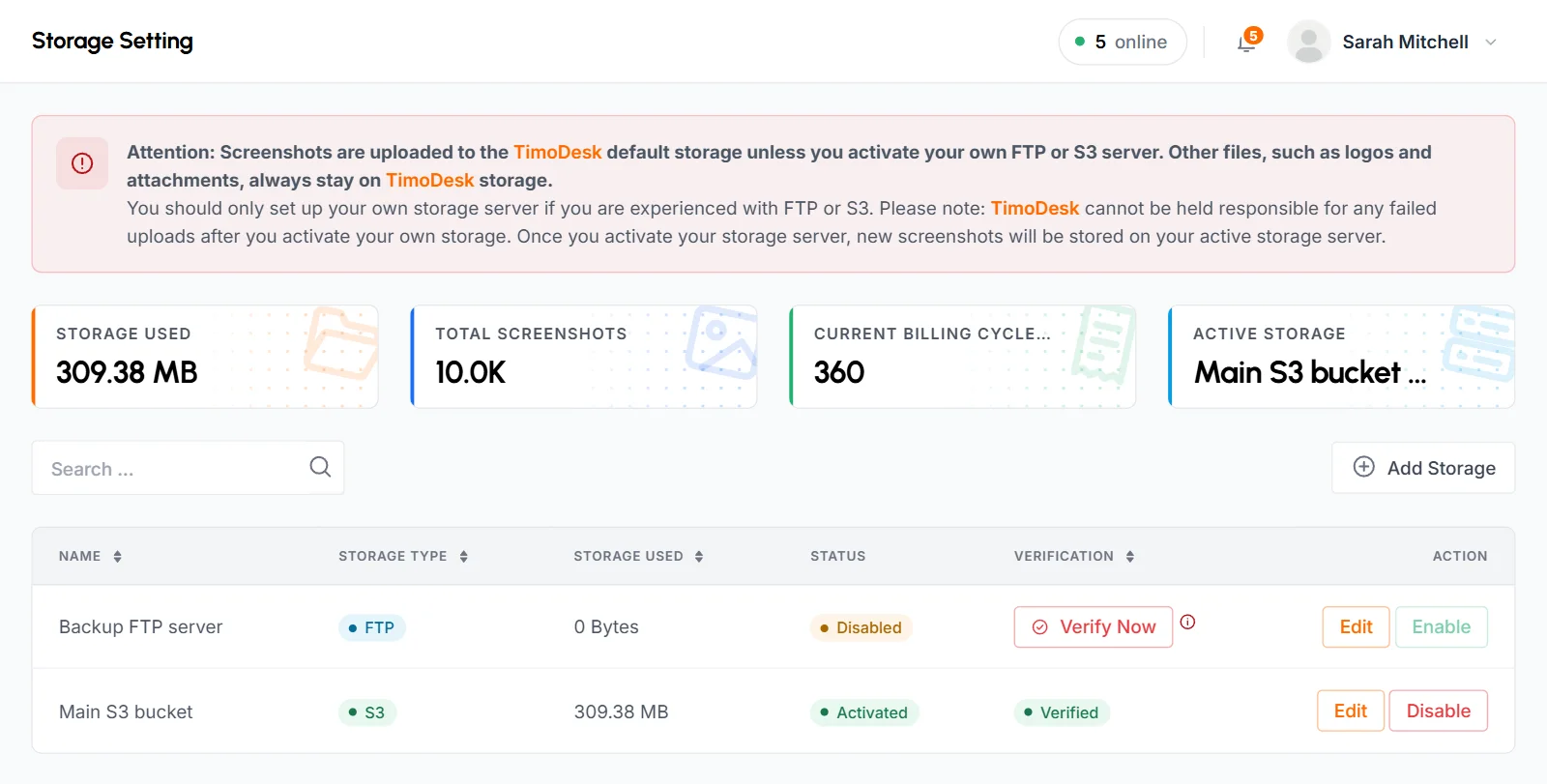Viewport: 1547px width, 784px height.
Task: Click the receipt icon on Billing Cycle card
Action: point(1102,345)
